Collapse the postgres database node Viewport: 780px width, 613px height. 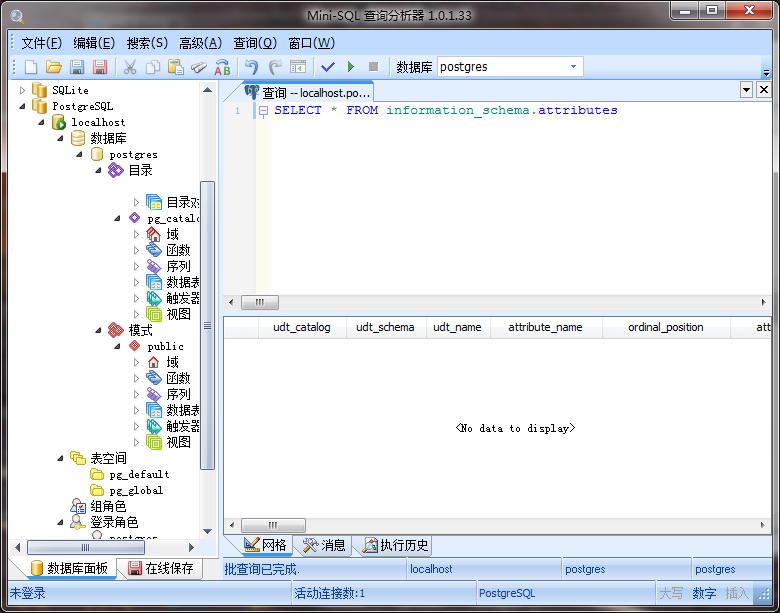[x=80, y=155]
